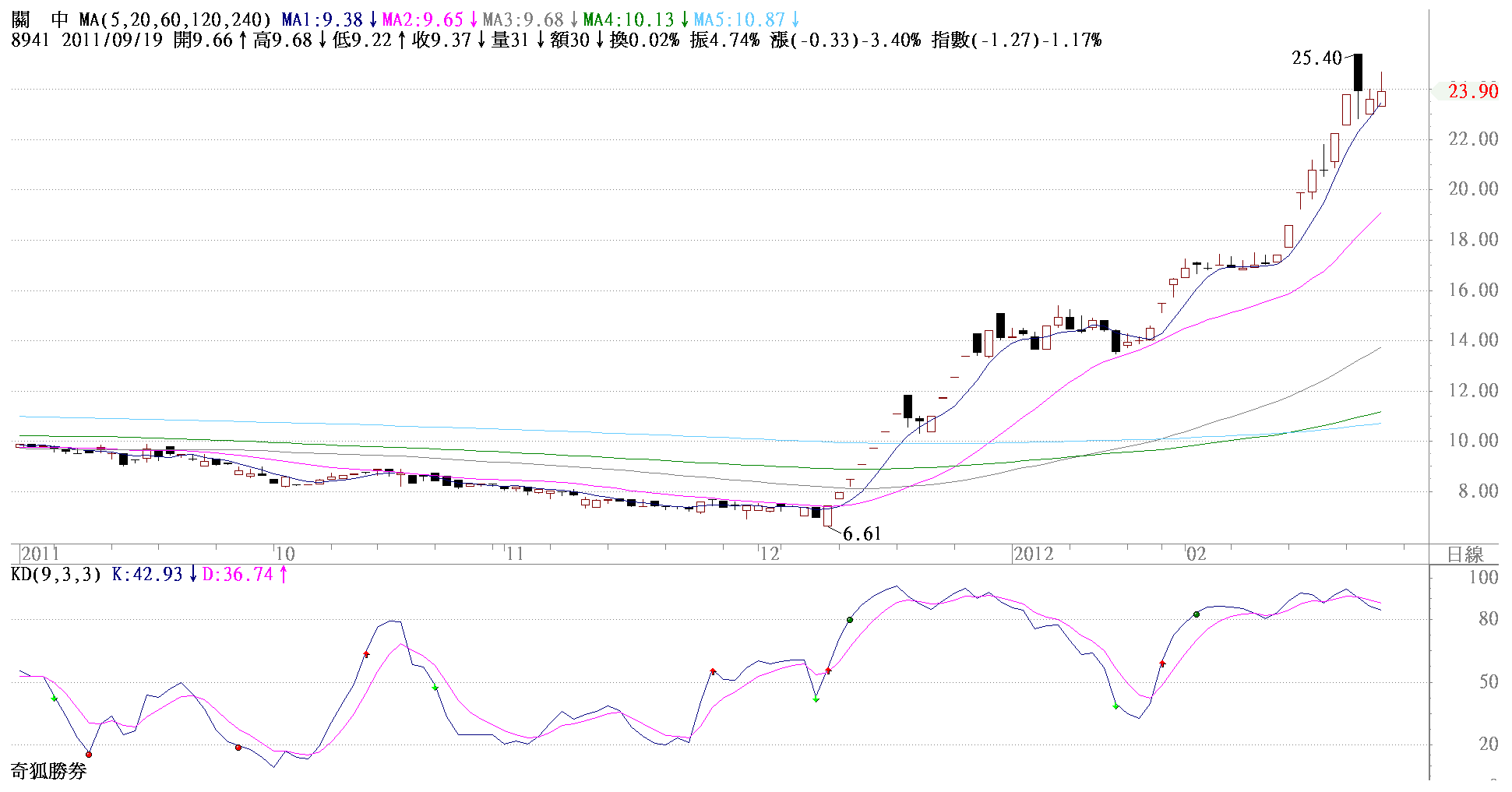Click the gray MA3:9.68 readout
This screenshot has width=1512, height=792.
(523, 19)
